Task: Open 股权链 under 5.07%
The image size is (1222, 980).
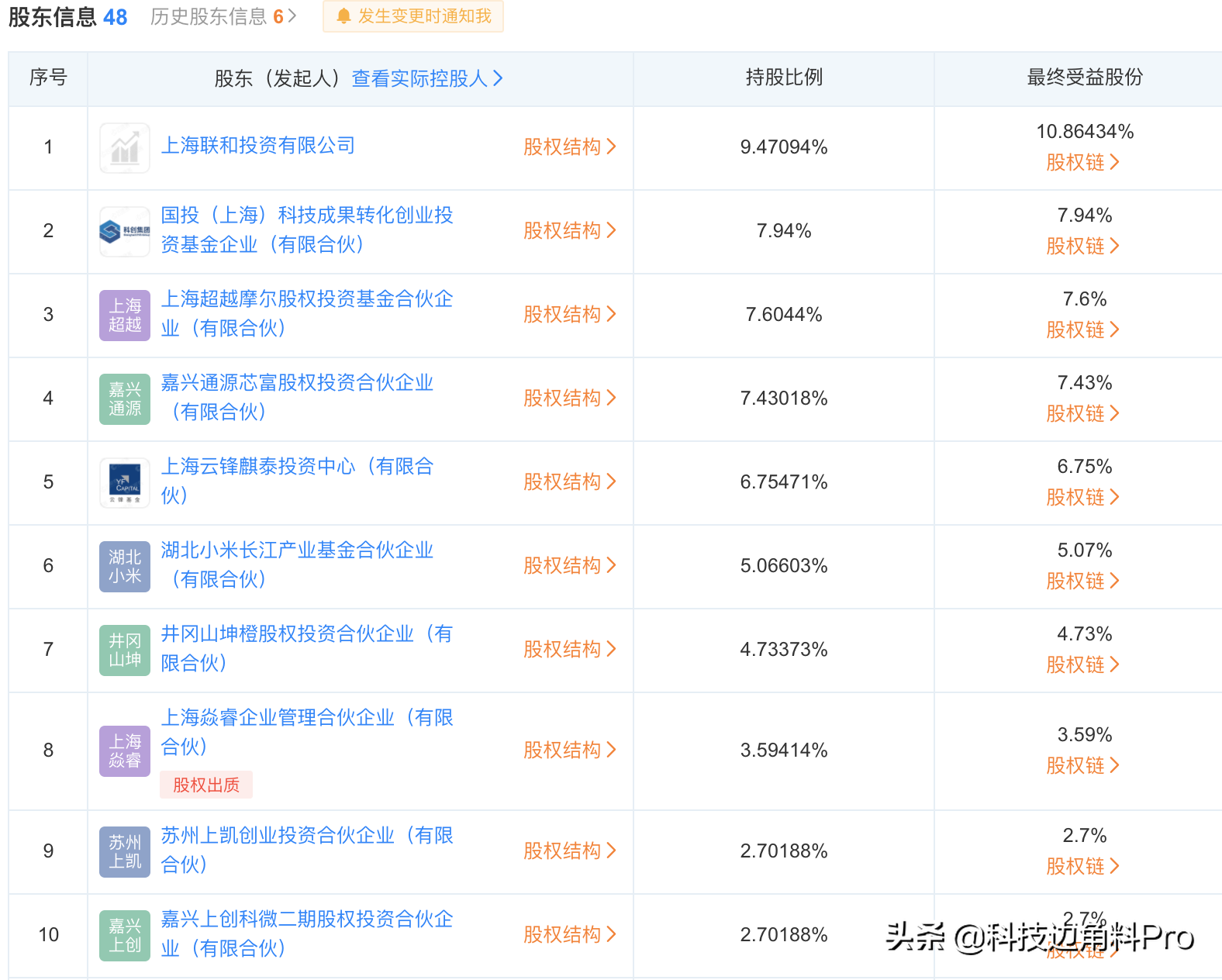Action: click(x=1083, y=581)
